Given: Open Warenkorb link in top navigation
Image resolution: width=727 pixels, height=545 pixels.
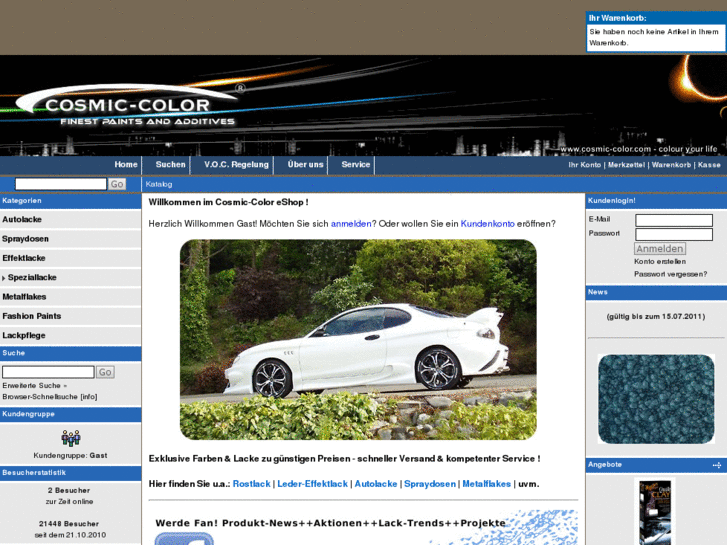Looking at the screenshot, I should pyautogui.click(x=671, y=165).
